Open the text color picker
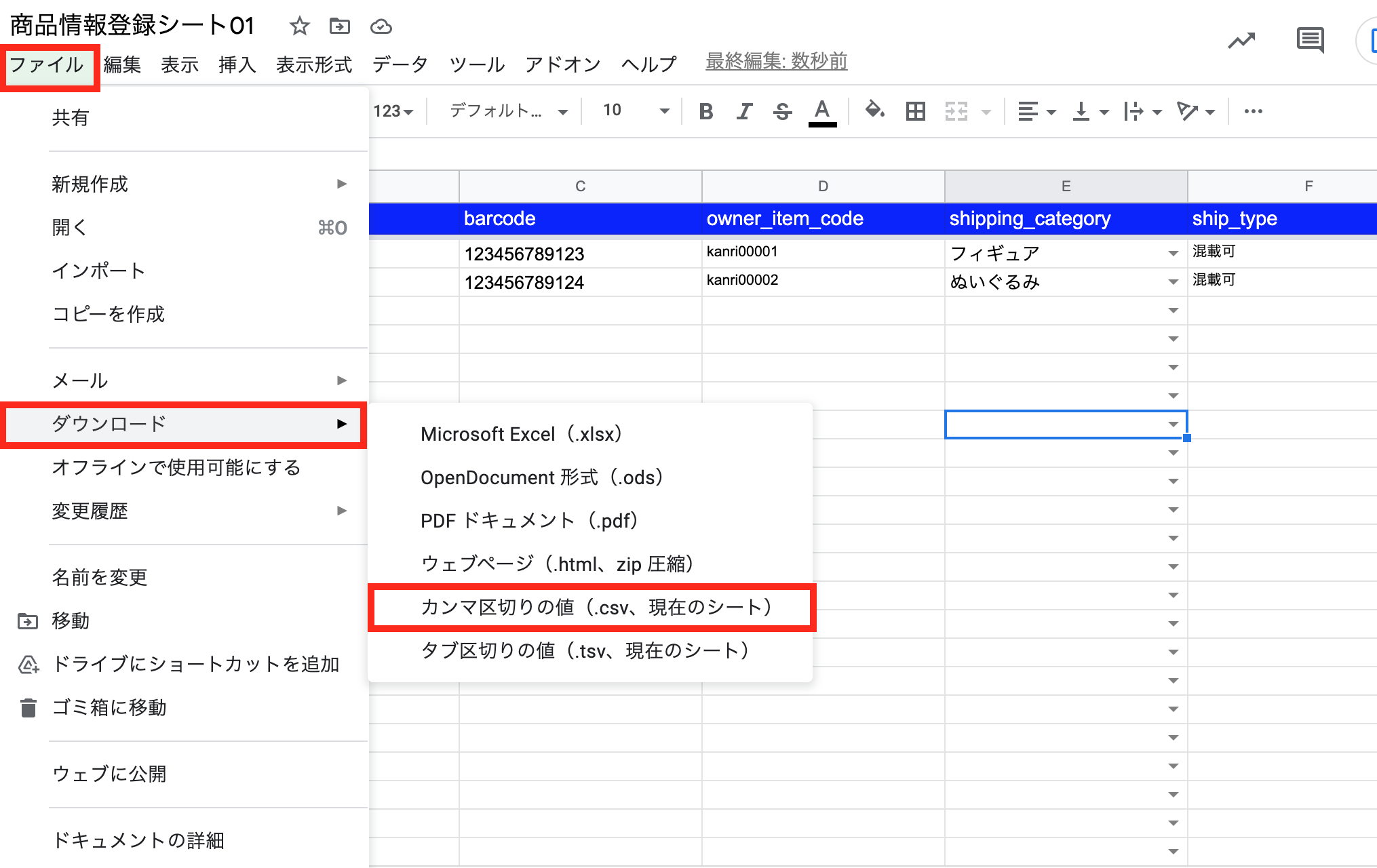This screenshot has height=868, width=1377. (822, 111)
